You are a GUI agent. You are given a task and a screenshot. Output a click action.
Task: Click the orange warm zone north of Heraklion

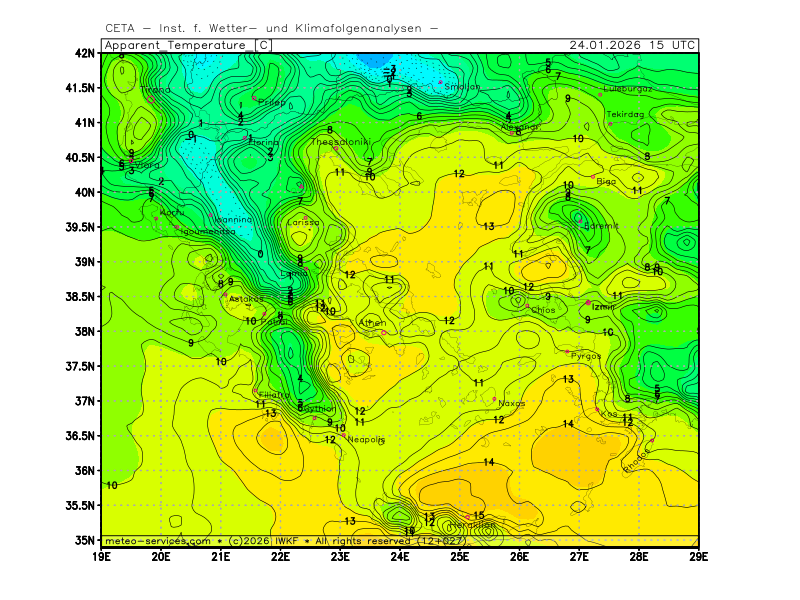(x=470, y=488)
